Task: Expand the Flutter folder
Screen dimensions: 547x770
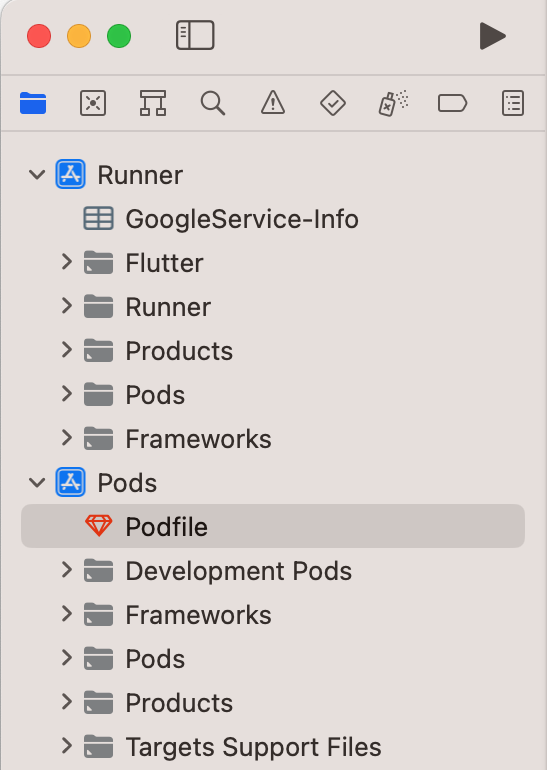Action: tap(67, 262)
